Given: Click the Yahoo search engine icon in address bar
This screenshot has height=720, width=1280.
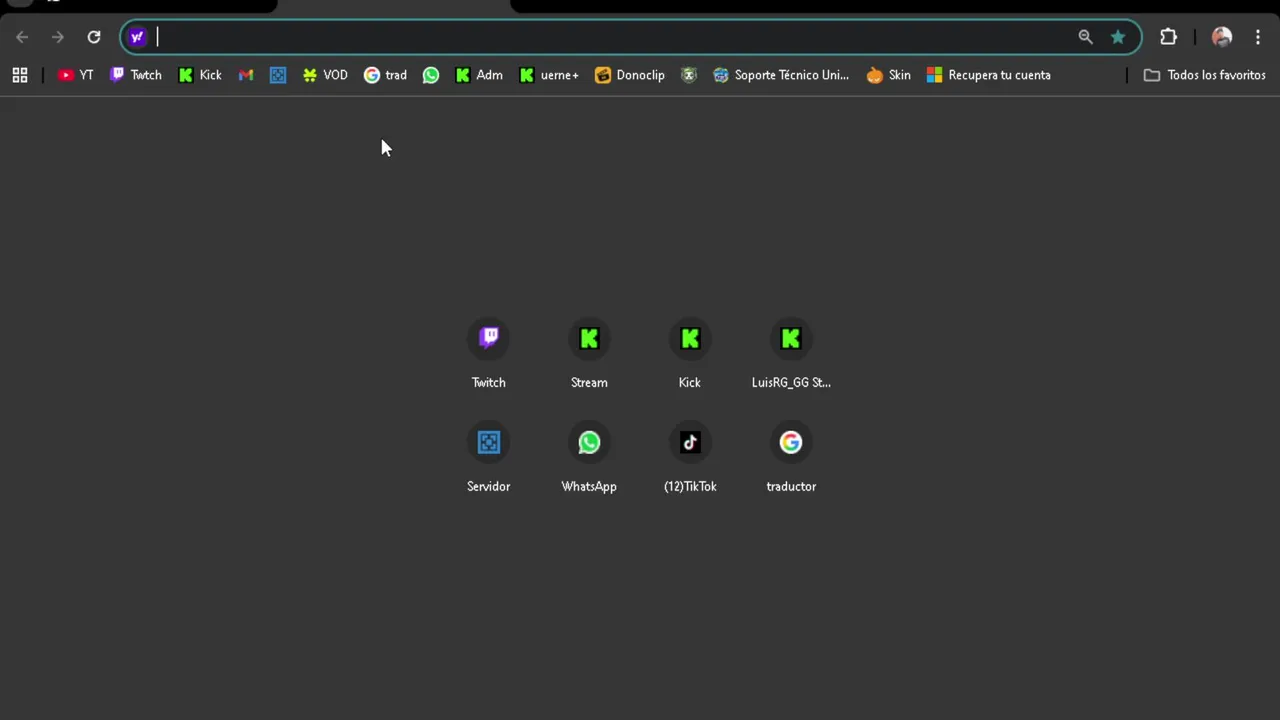Looking at the screenshot, I should pos(137,37).
